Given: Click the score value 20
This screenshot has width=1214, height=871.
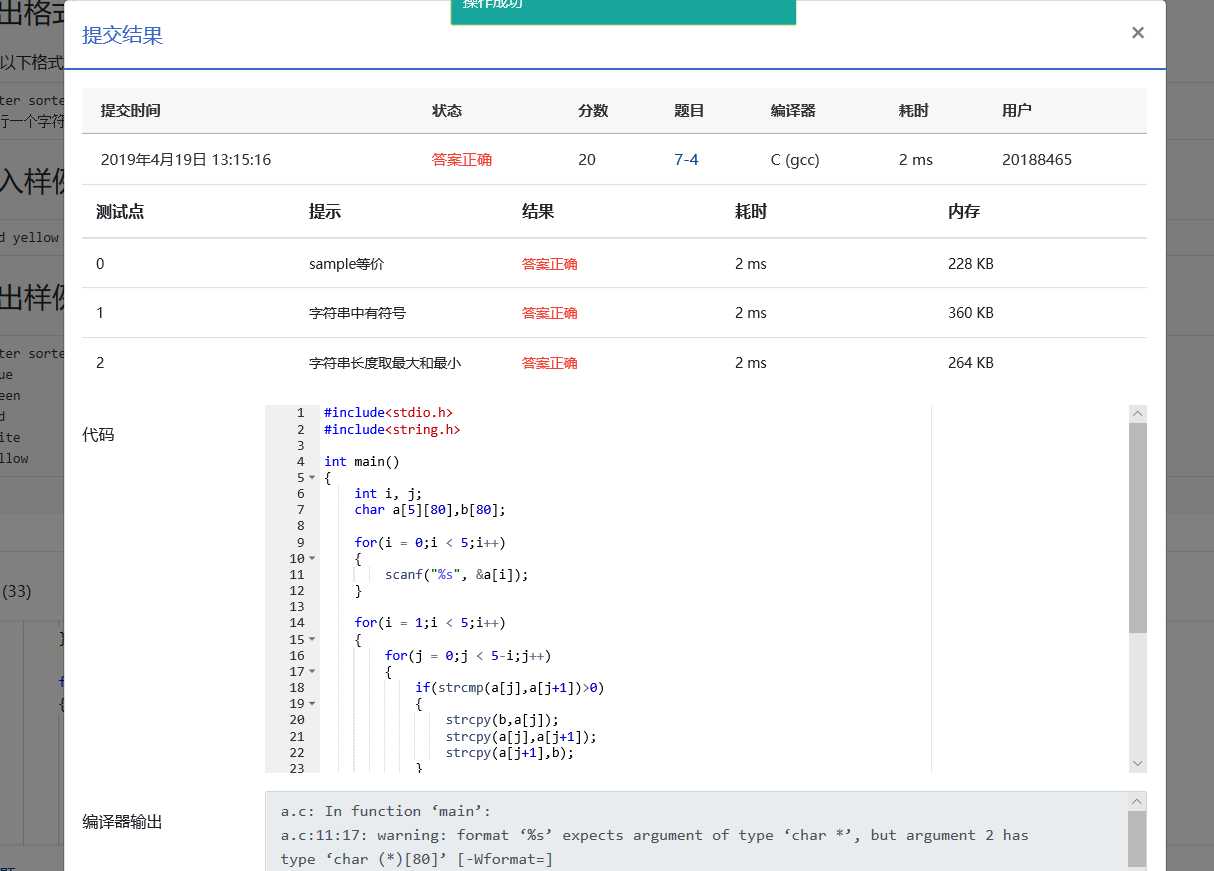Looking at the screenshot, I should point(587,160).
